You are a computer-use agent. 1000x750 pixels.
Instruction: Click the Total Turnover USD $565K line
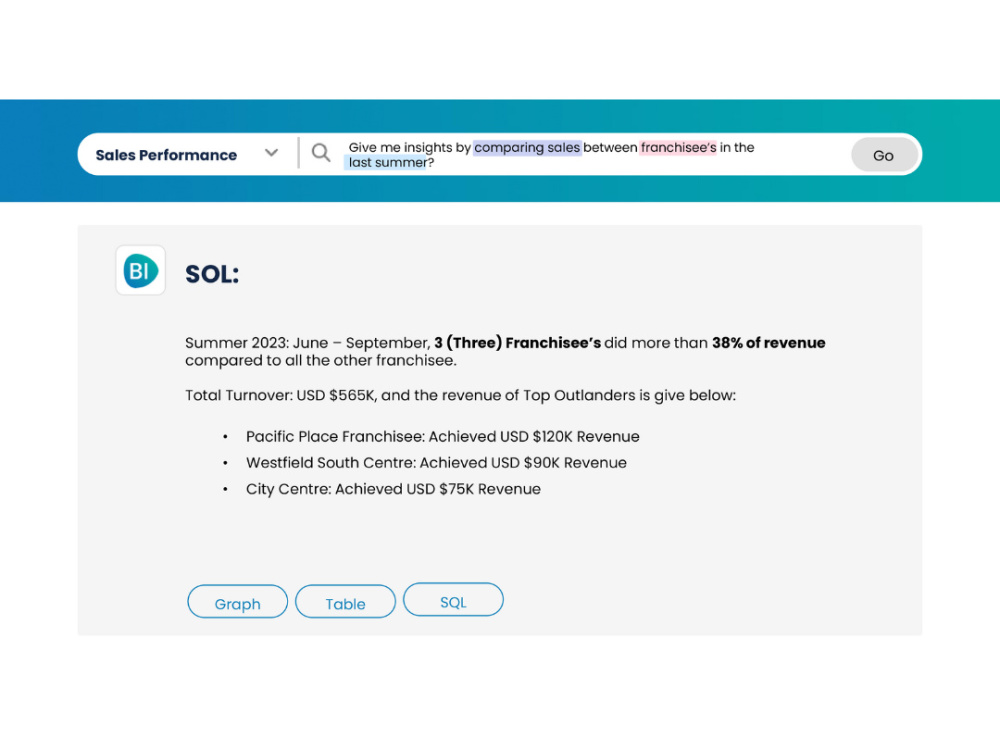click(x=460, y=395)
